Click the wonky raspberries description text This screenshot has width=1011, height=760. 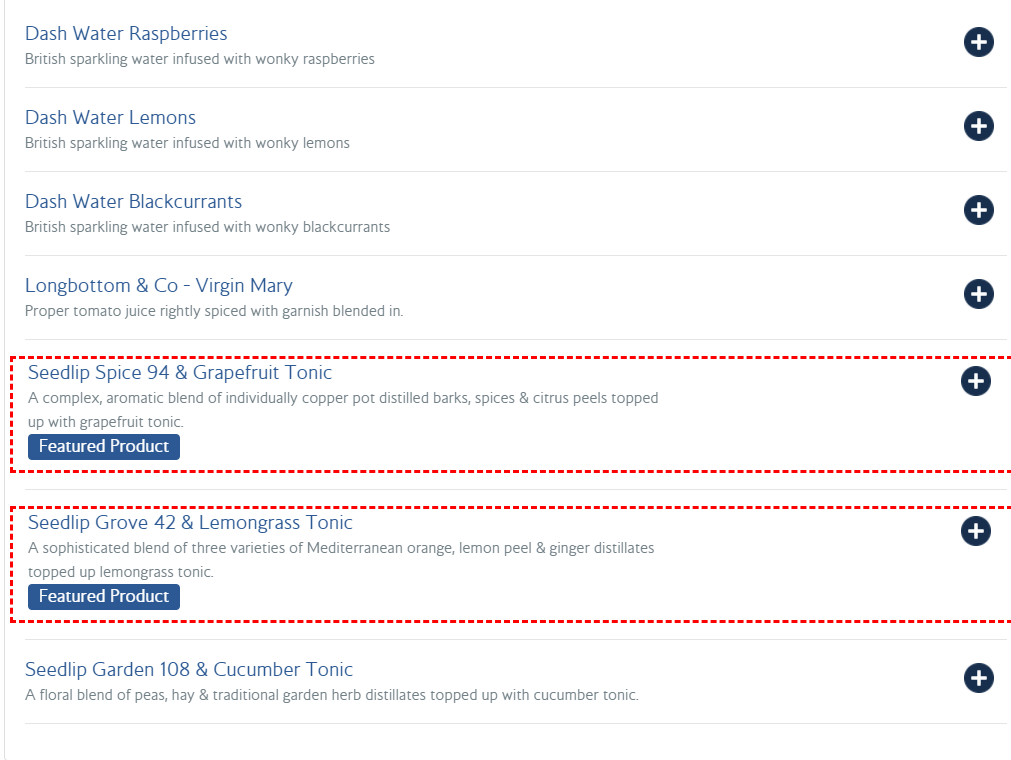point(200,59)
